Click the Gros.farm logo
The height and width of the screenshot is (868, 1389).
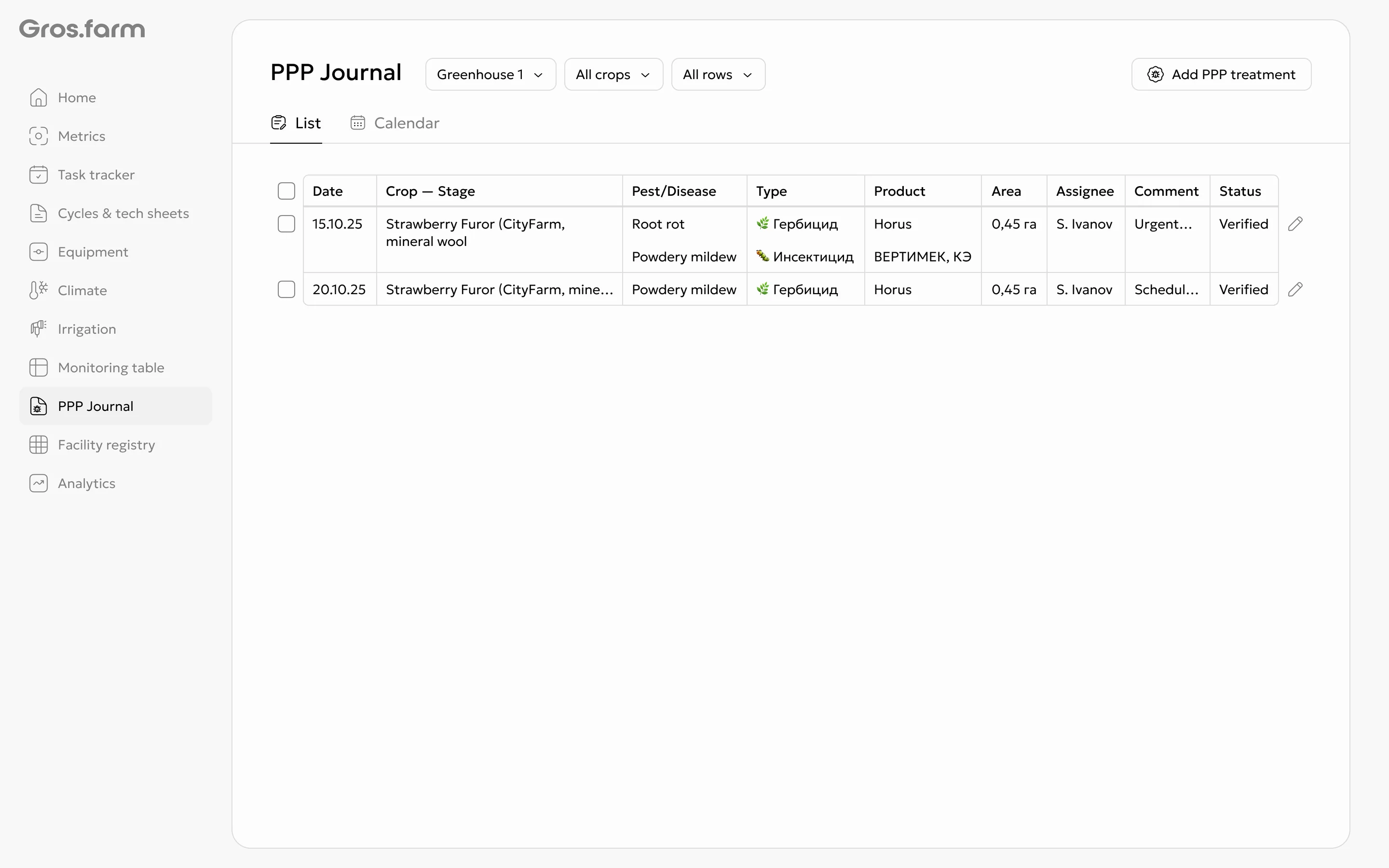(82, 29)
